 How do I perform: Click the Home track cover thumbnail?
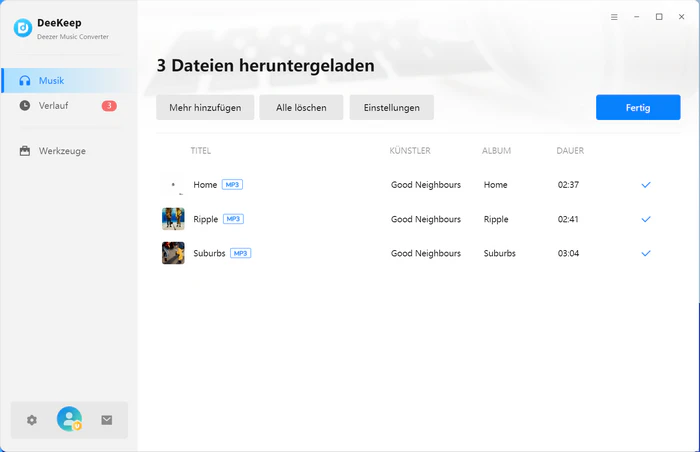(x=173, y=185)
